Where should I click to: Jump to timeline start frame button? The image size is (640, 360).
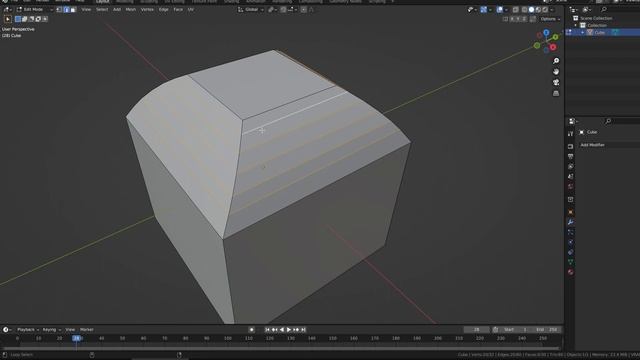click(x=267, y=330)
